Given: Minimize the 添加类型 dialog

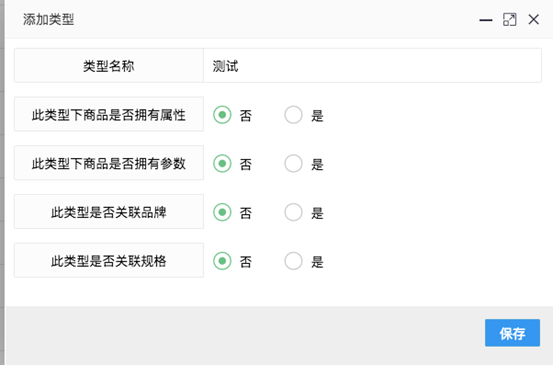Looking at the screenshot, I should [x=486, y=20].
